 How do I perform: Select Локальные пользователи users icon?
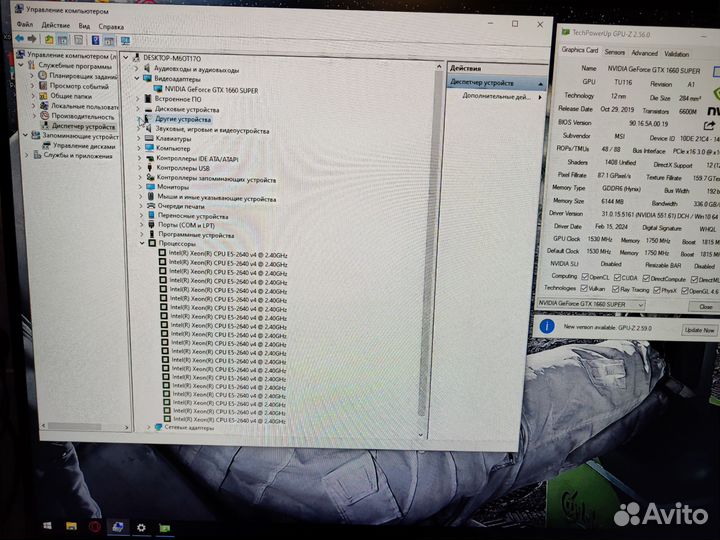click(45, 106)
